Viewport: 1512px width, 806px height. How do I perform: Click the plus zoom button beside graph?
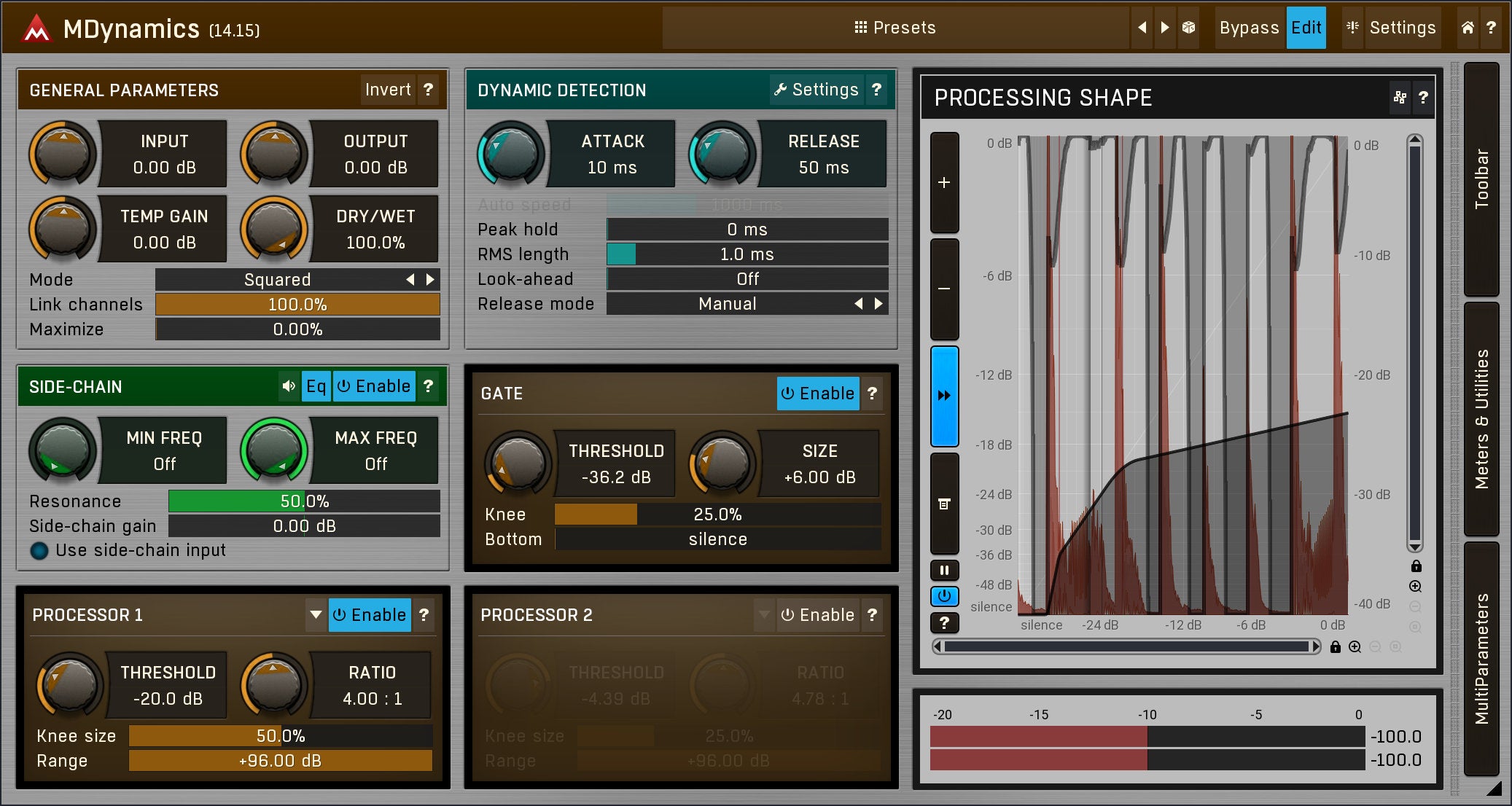(944, 183)
